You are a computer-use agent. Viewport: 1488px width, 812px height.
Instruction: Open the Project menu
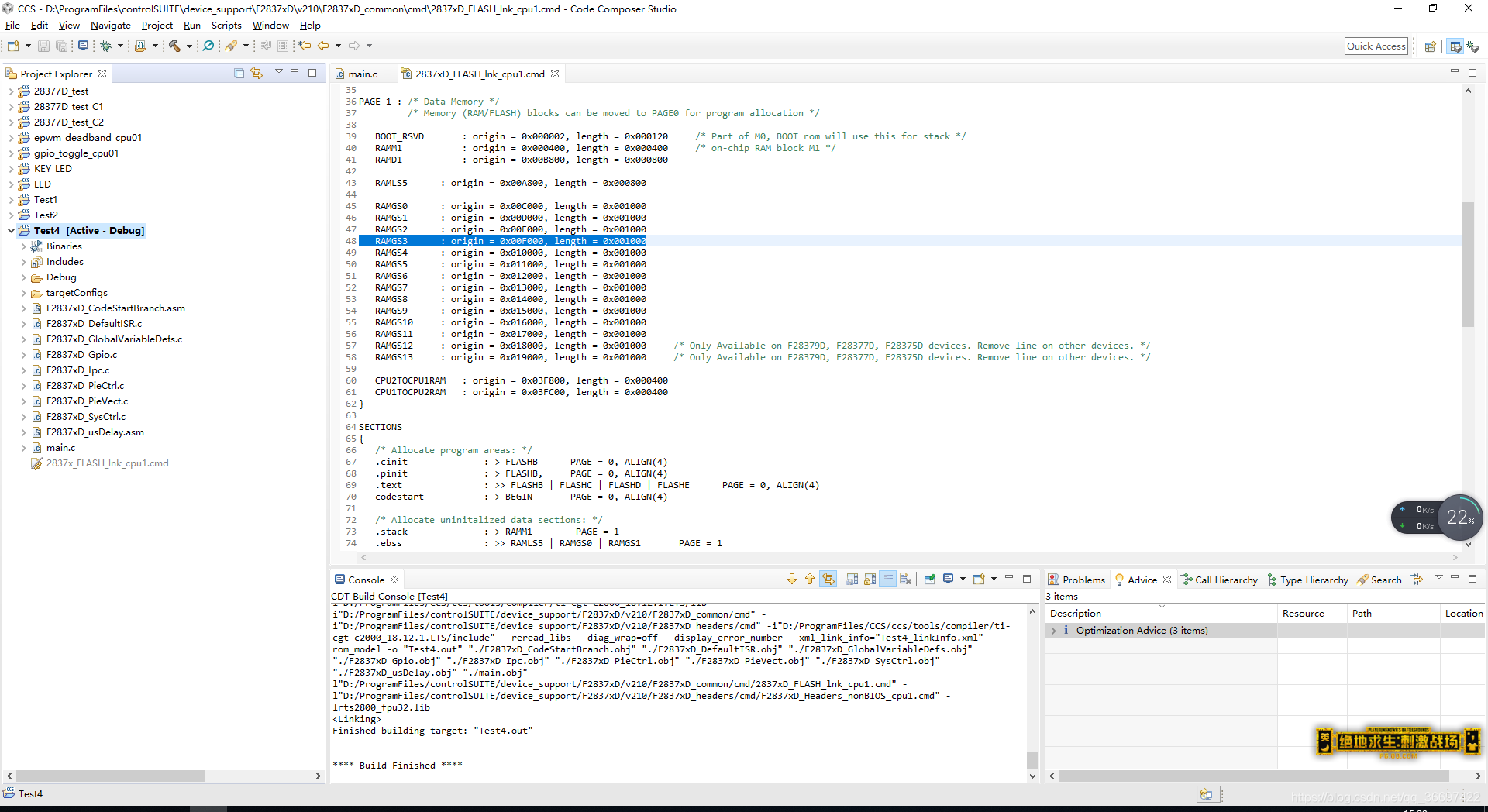click(157, 26)
